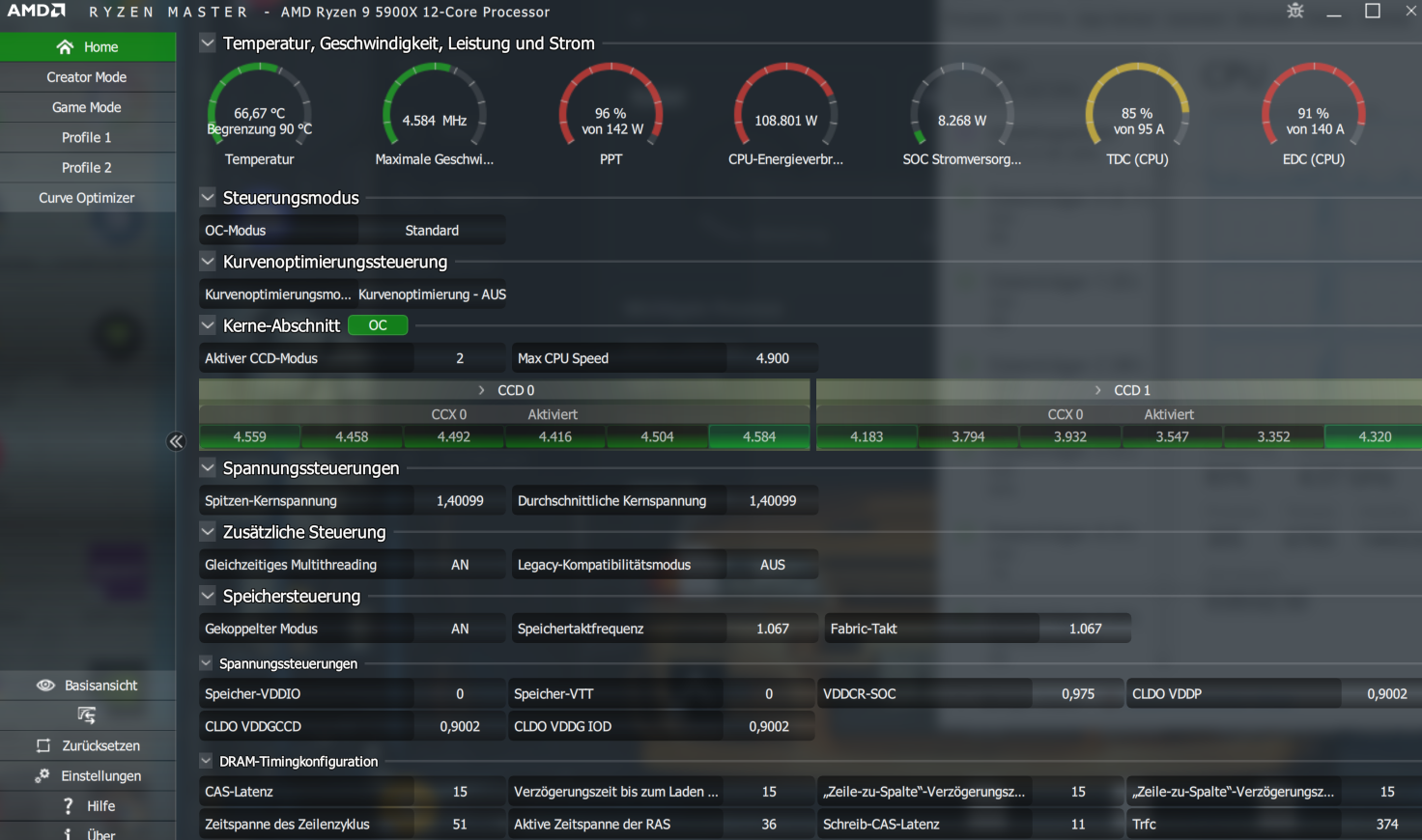This screenshot has height=840, width=1422.
Task: Click the Max CPU Speed value 4.900
Action: [x=773, y=358]
